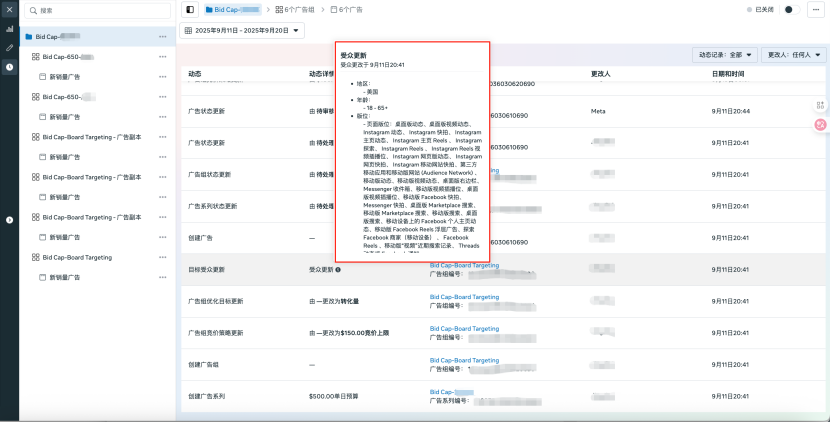Image resolution: width=830 pixels, height=422 pixels.
Task: Click the 广告组优化目标更新 activity cell
Action: coord(216,301)
